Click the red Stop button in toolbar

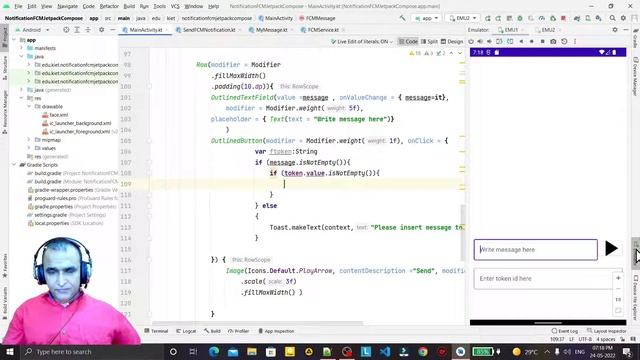tap(563, 18)
